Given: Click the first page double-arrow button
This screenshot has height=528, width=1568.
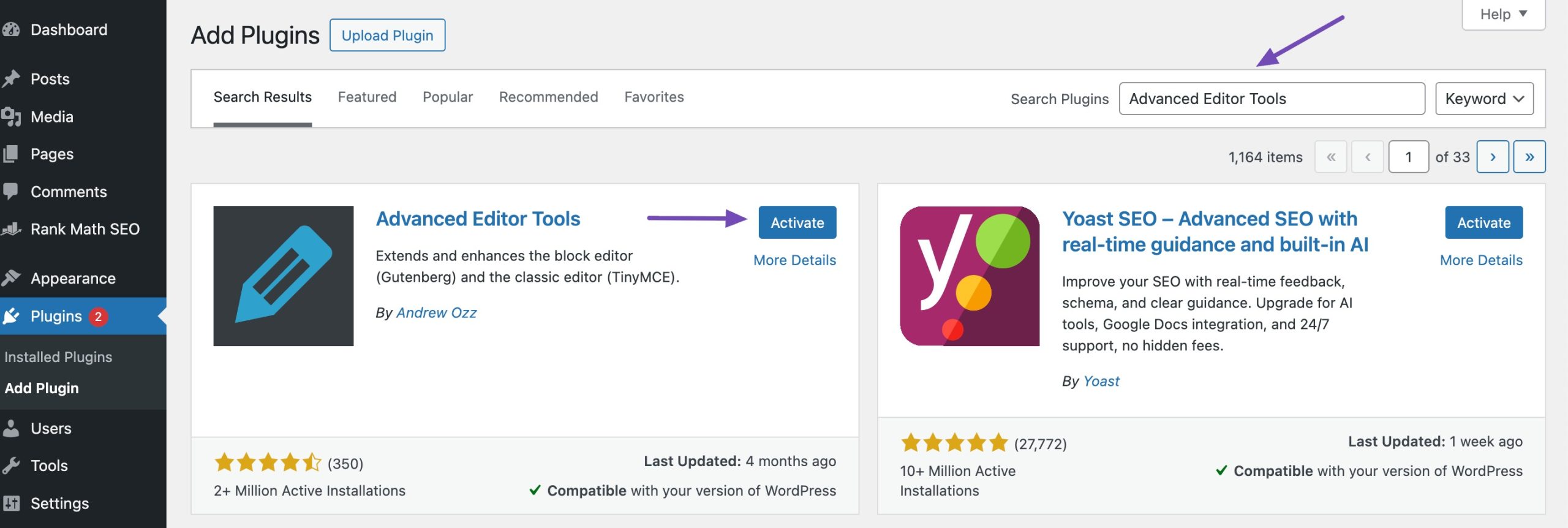Looking at the screenshot, I should point(1331,157).
